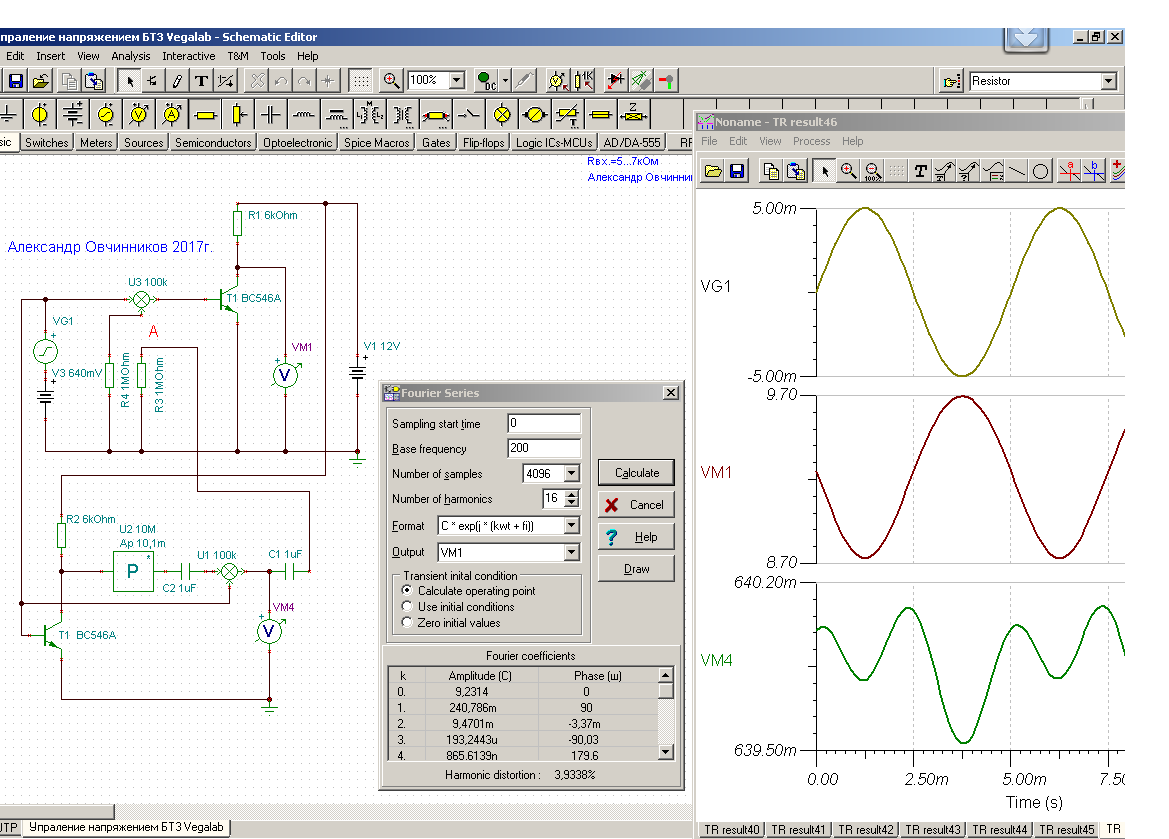
Task: Choose the 'Use initial conditions' option
Action: [x=407, y=607]
